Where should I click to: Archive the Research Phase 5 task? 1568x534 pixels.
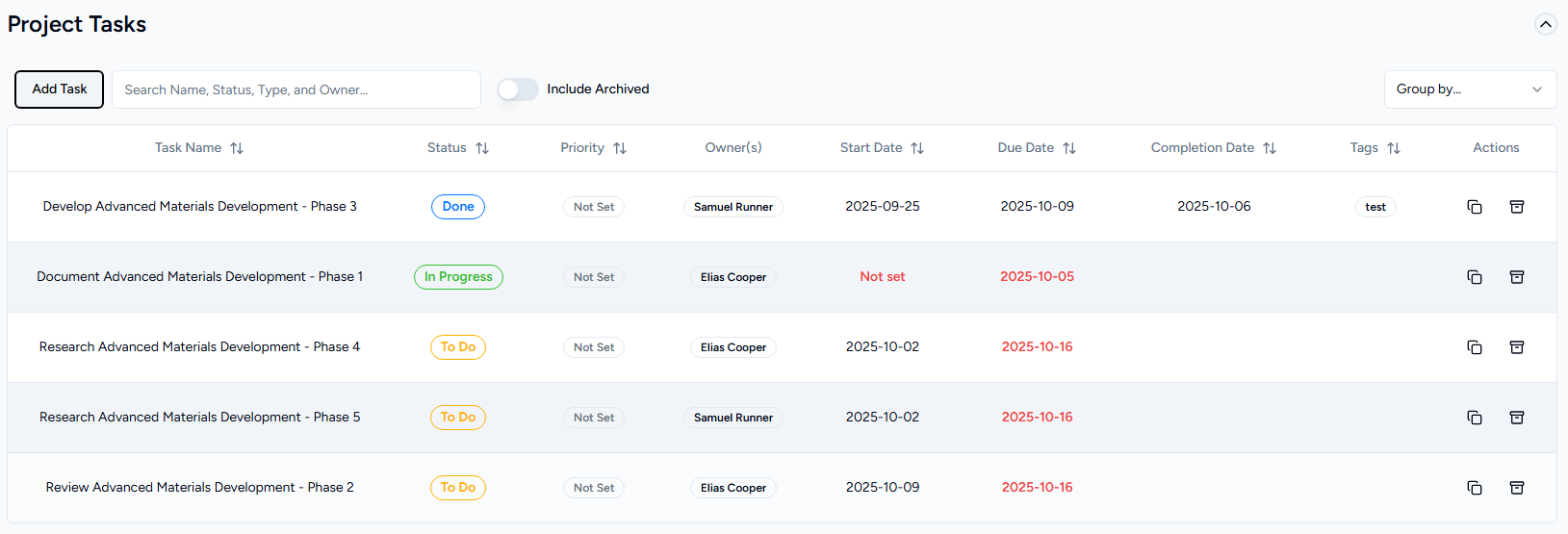pos(1516,418)
